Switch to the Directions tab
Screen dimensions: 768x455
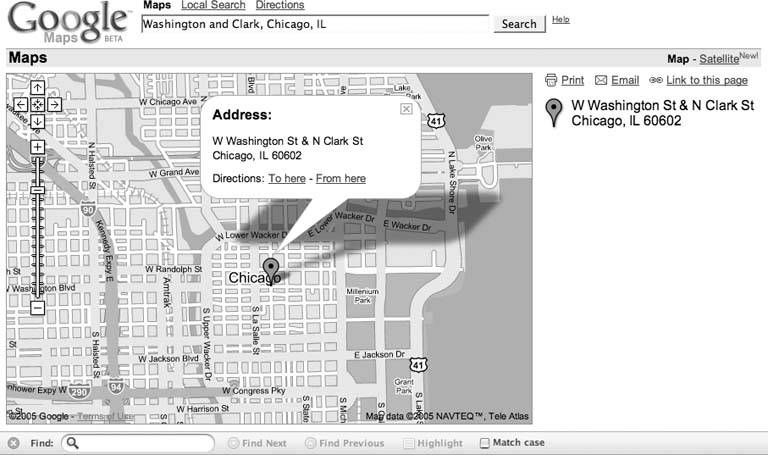coord(280,6)
